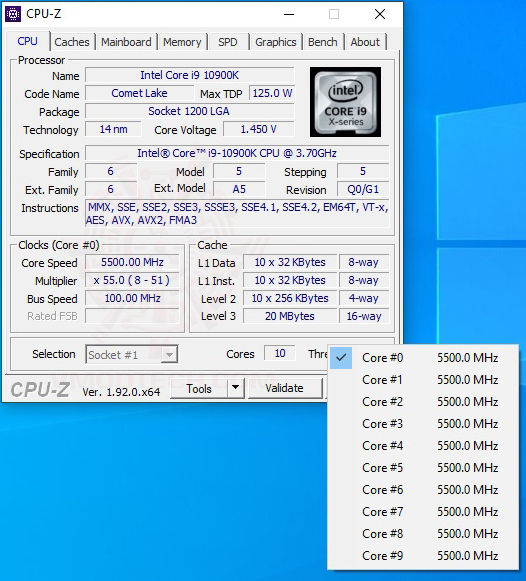Click the Level 2 value '10 x 256 KBytes'
Viewport: 526px width, 581px height.
tap(290, 298)
